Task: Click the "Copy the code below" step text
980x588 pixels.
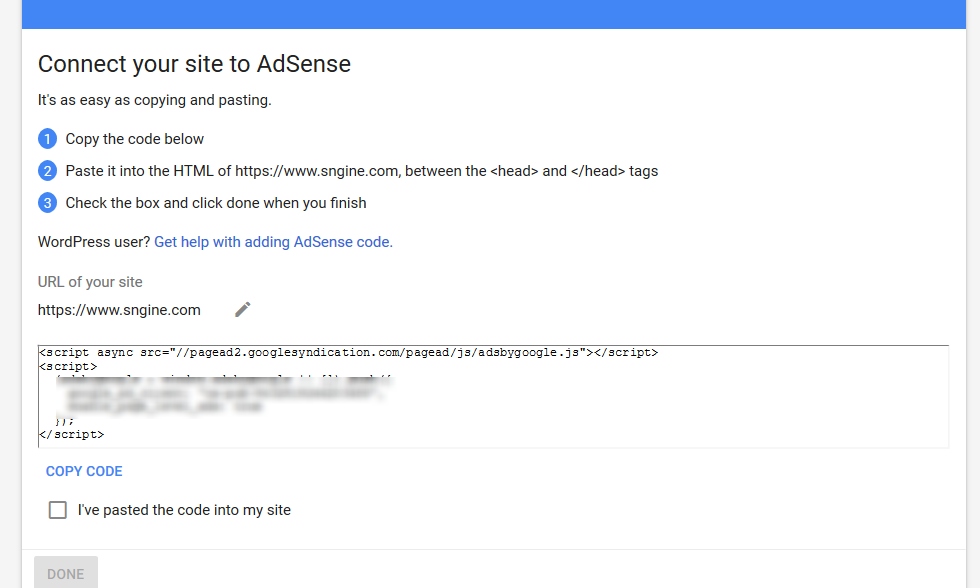Action: pos(134,139)
